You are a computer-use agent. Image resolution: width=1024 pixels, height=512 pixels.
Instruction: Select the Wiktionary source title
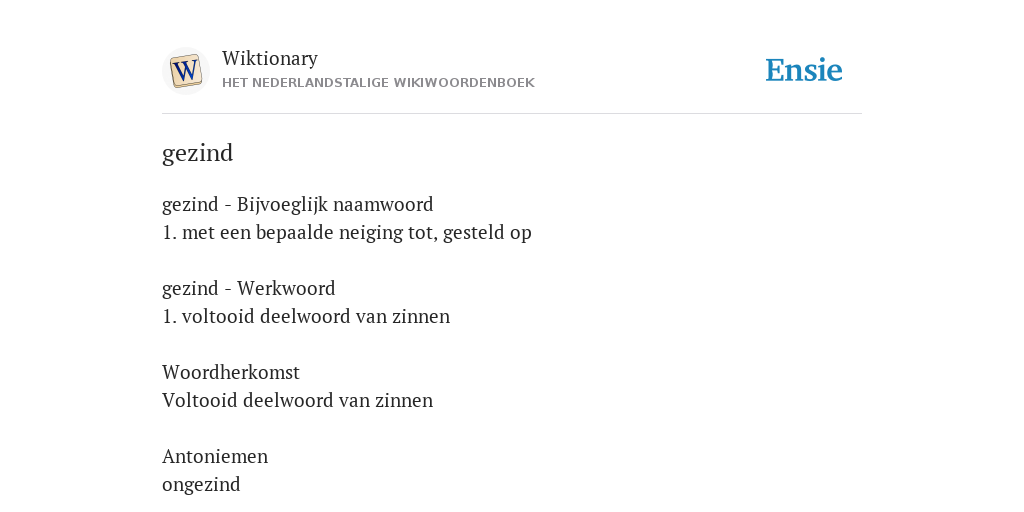[270, 59]
